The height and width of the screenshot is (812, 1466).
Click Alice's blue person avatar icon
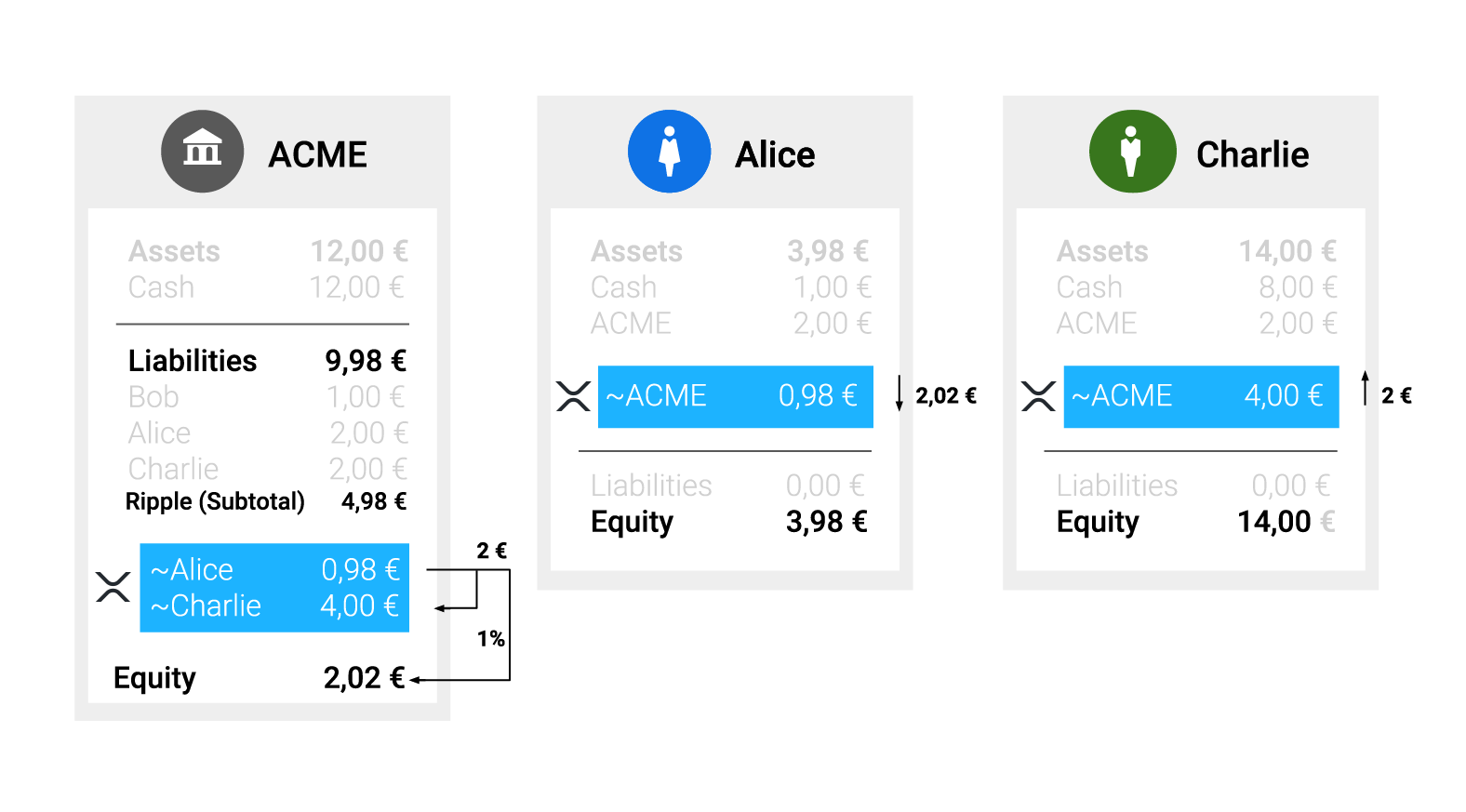pos(670,152)
